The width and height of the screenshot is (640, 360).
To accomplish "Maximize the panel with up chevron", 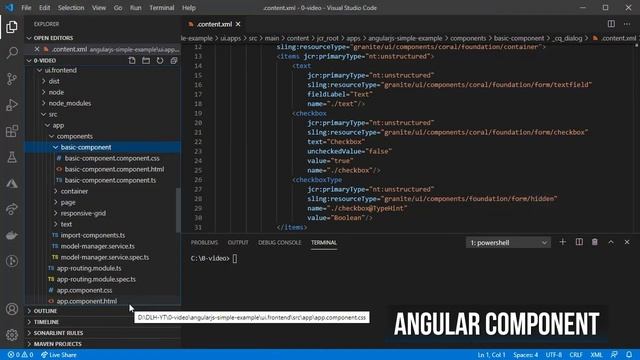I will [611, 242].
